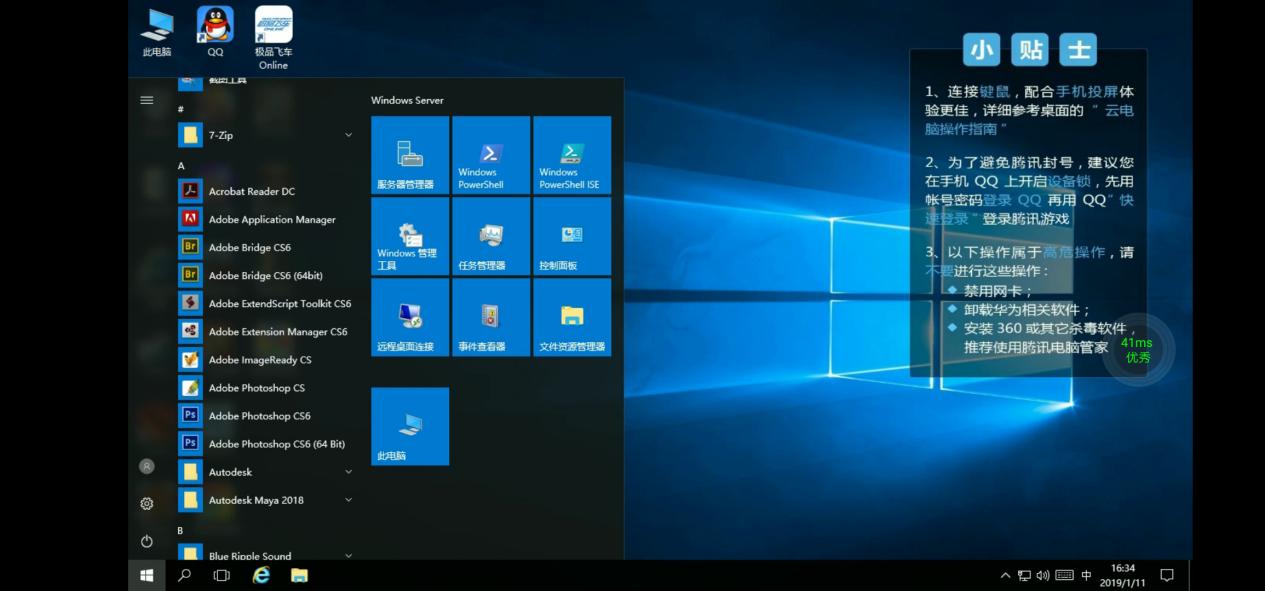The height and width of the screenshot is (591, 1265).
Task: Click the # section header
Action: 181,109
